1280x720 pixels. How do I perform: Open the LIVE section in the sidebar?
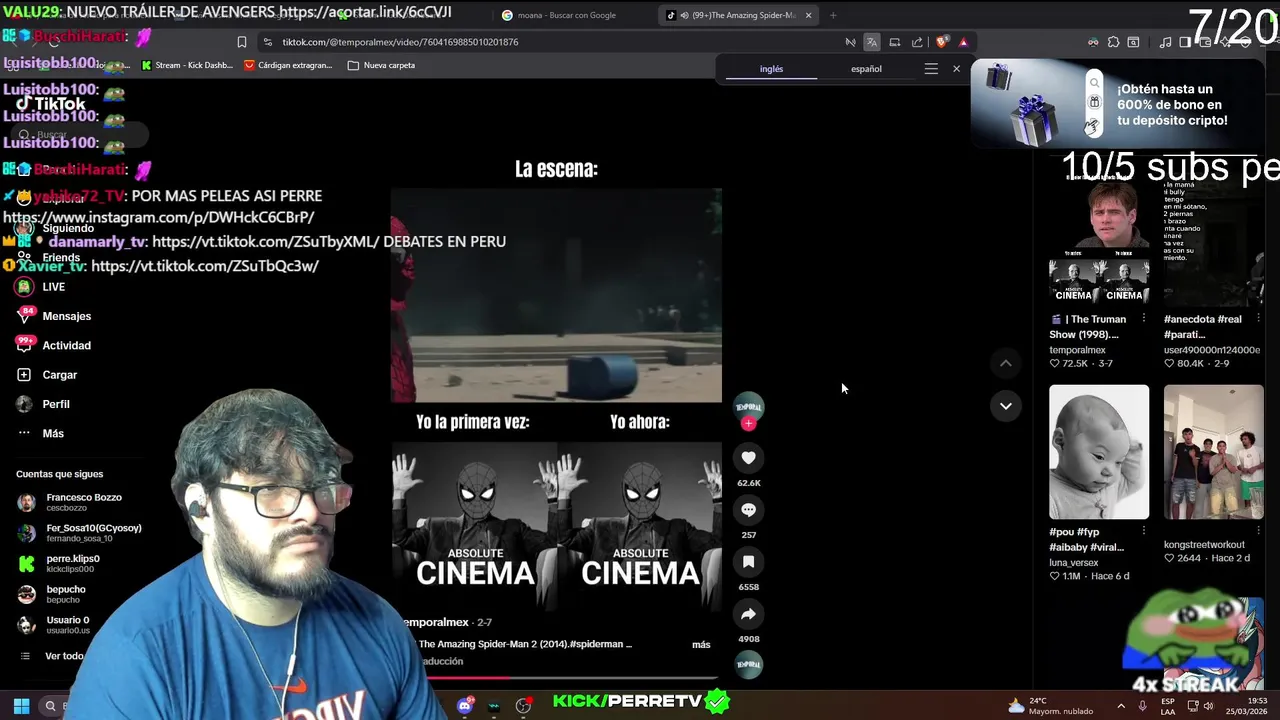click(42, 287)
